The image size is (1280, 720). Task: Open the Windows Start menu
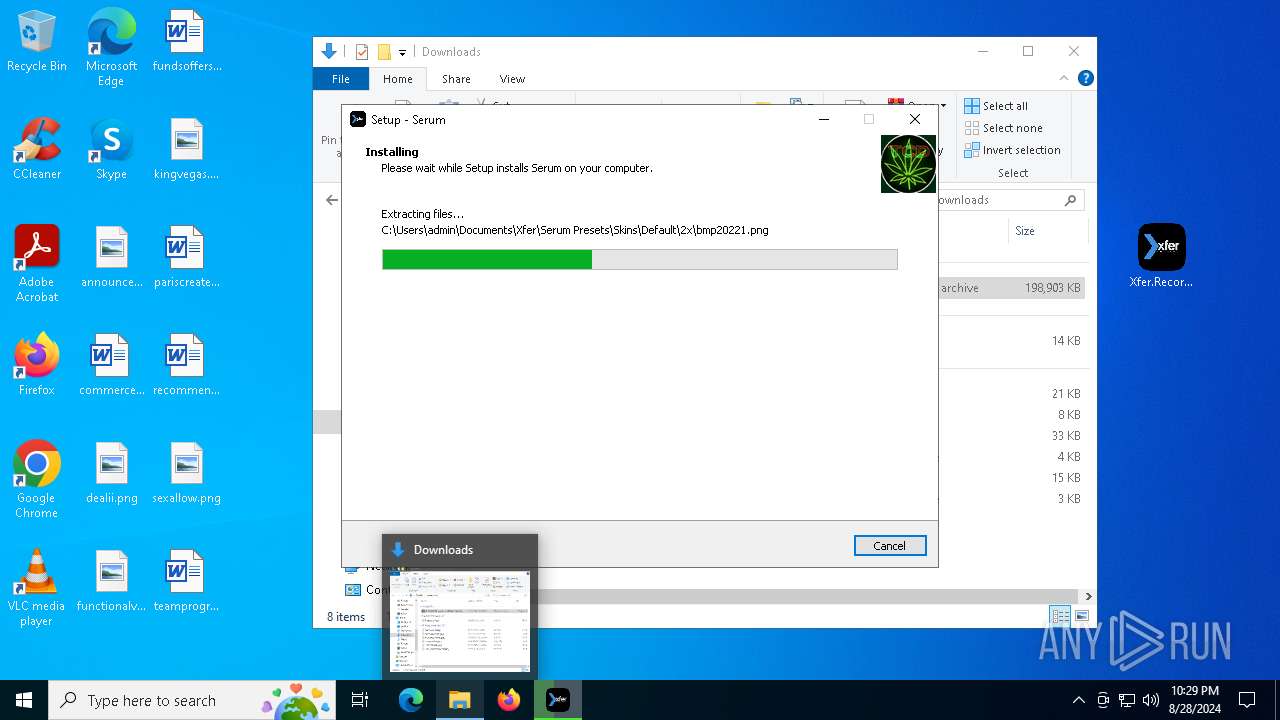(x=24, y=700)
